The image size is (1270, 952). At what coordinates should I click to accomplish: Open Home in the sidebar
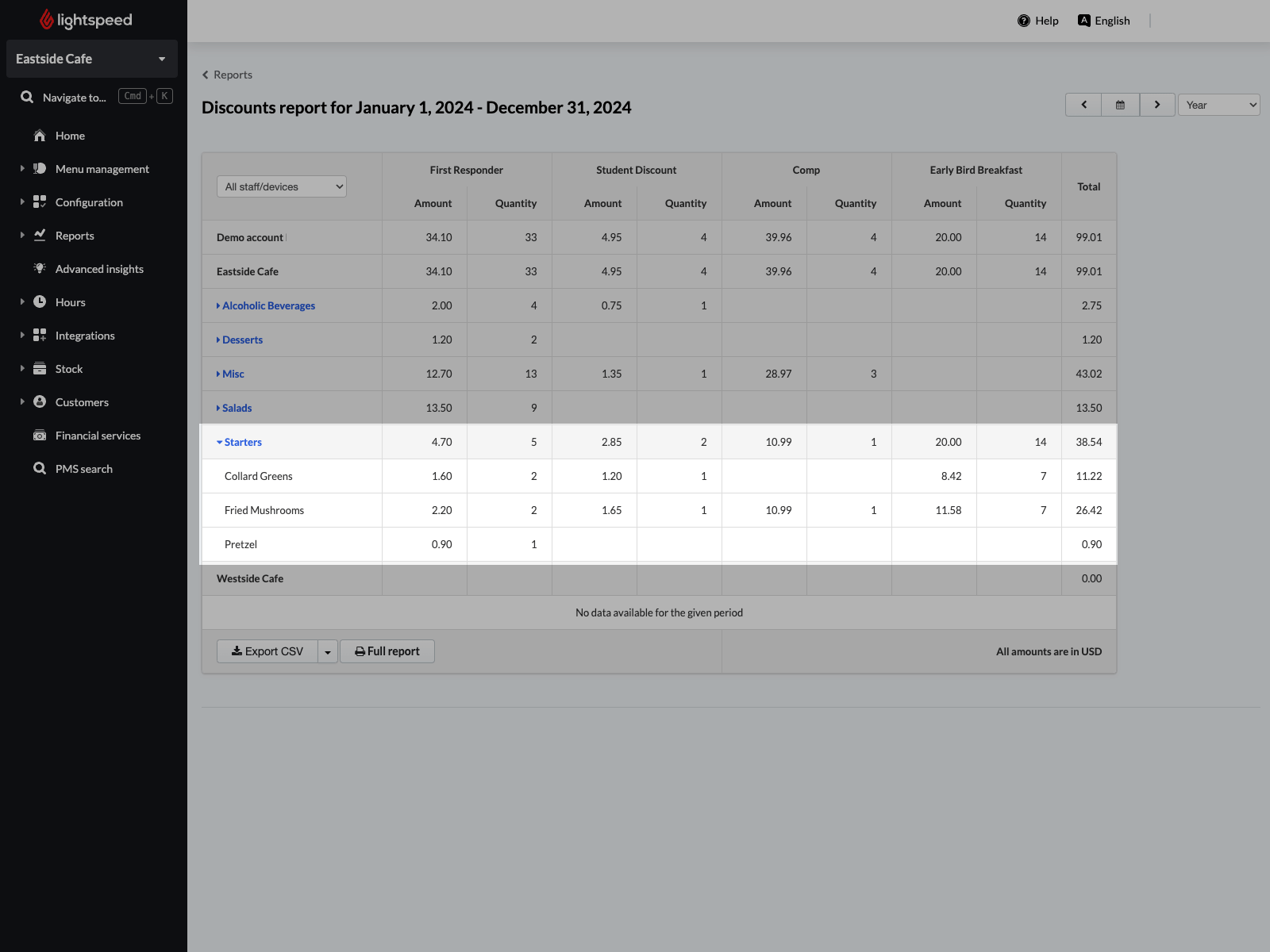coord(70,136)
